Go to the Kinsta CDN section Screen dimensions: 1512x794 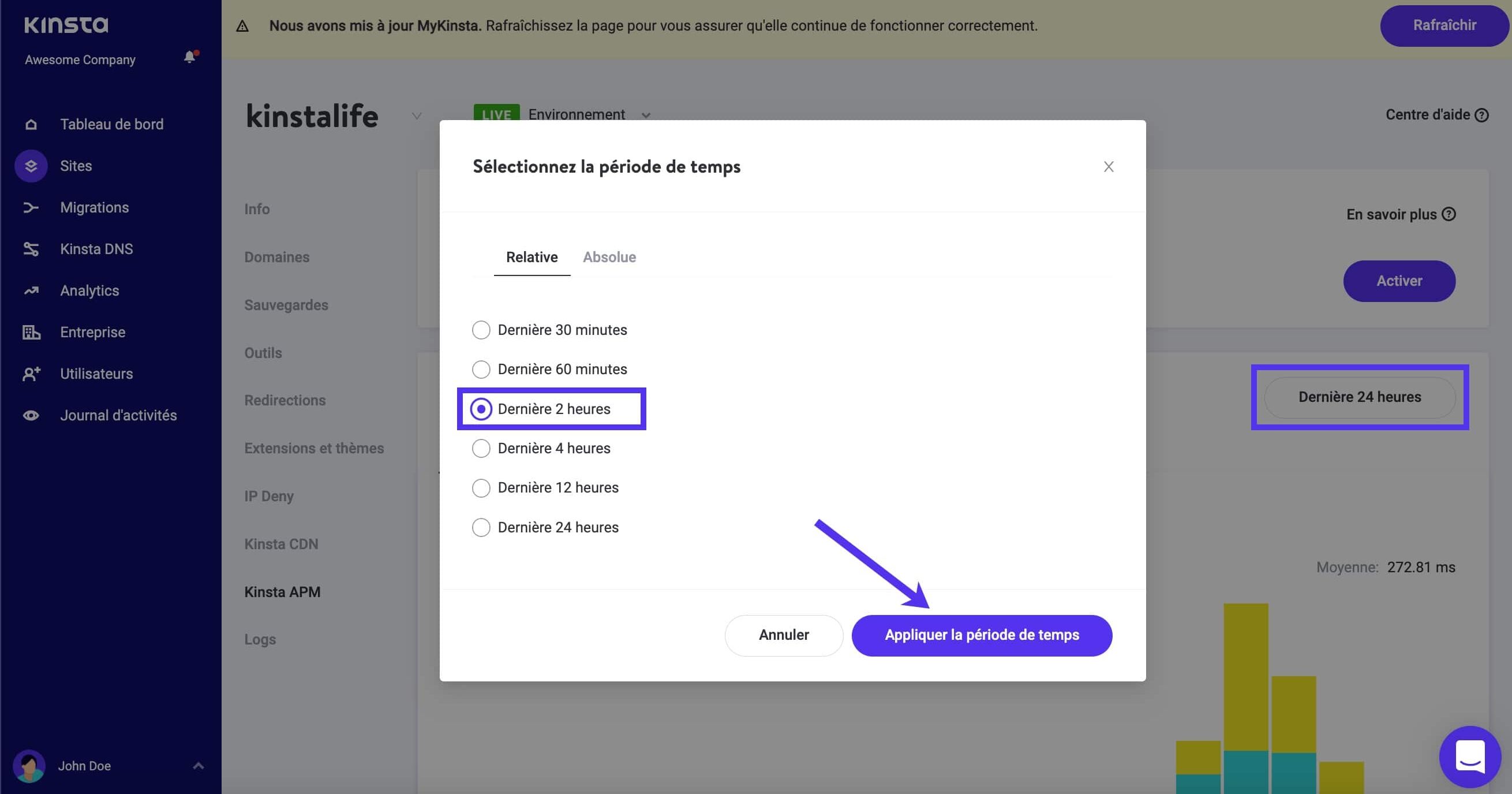[281, 545]
